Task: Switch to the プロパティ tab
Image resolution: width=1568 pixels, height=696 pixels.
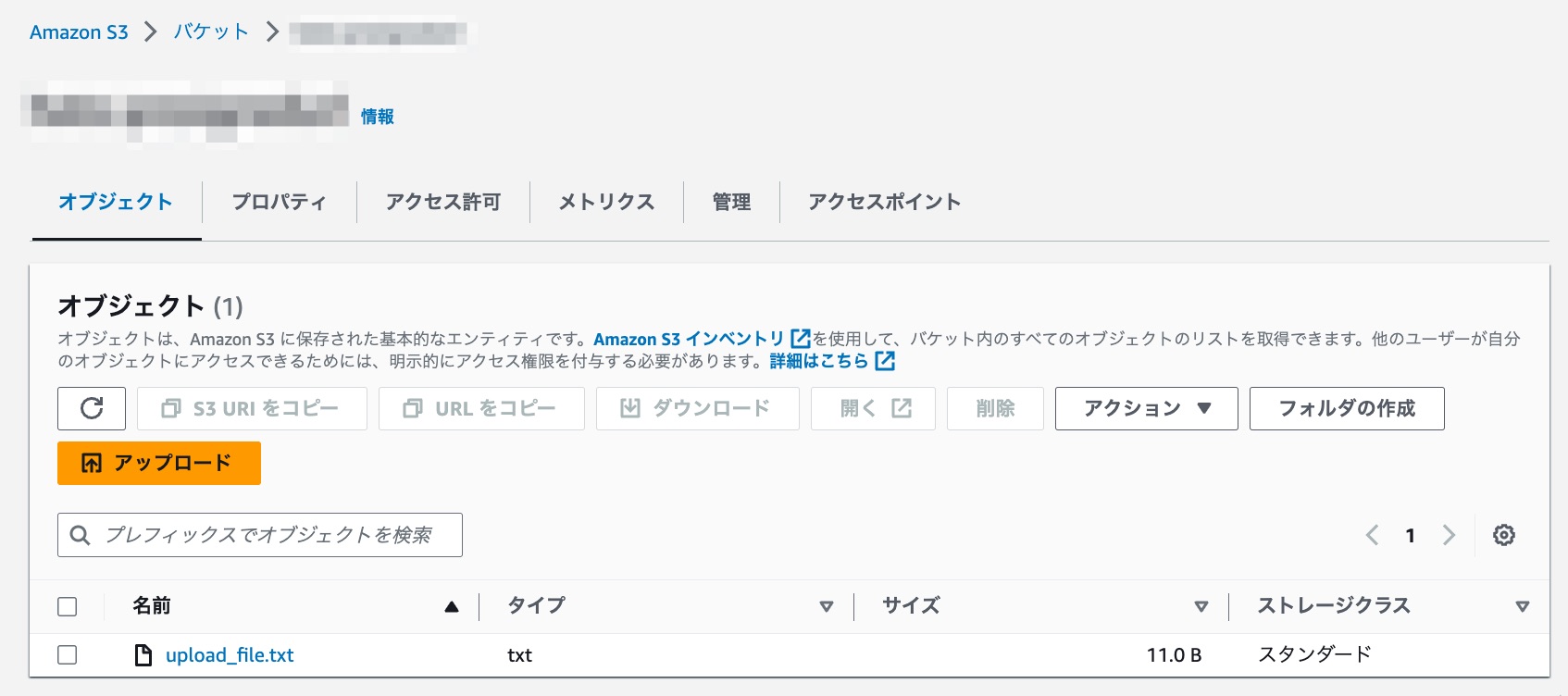Action: pos(280,202)
